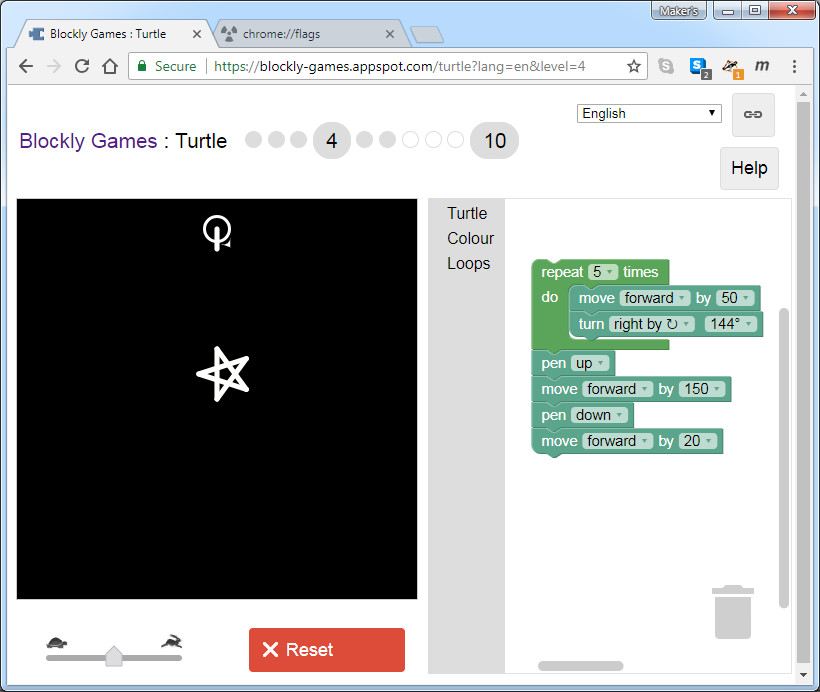Click the speed slider handle
This screenshot has width=820, height=692.
pos(114,656)
